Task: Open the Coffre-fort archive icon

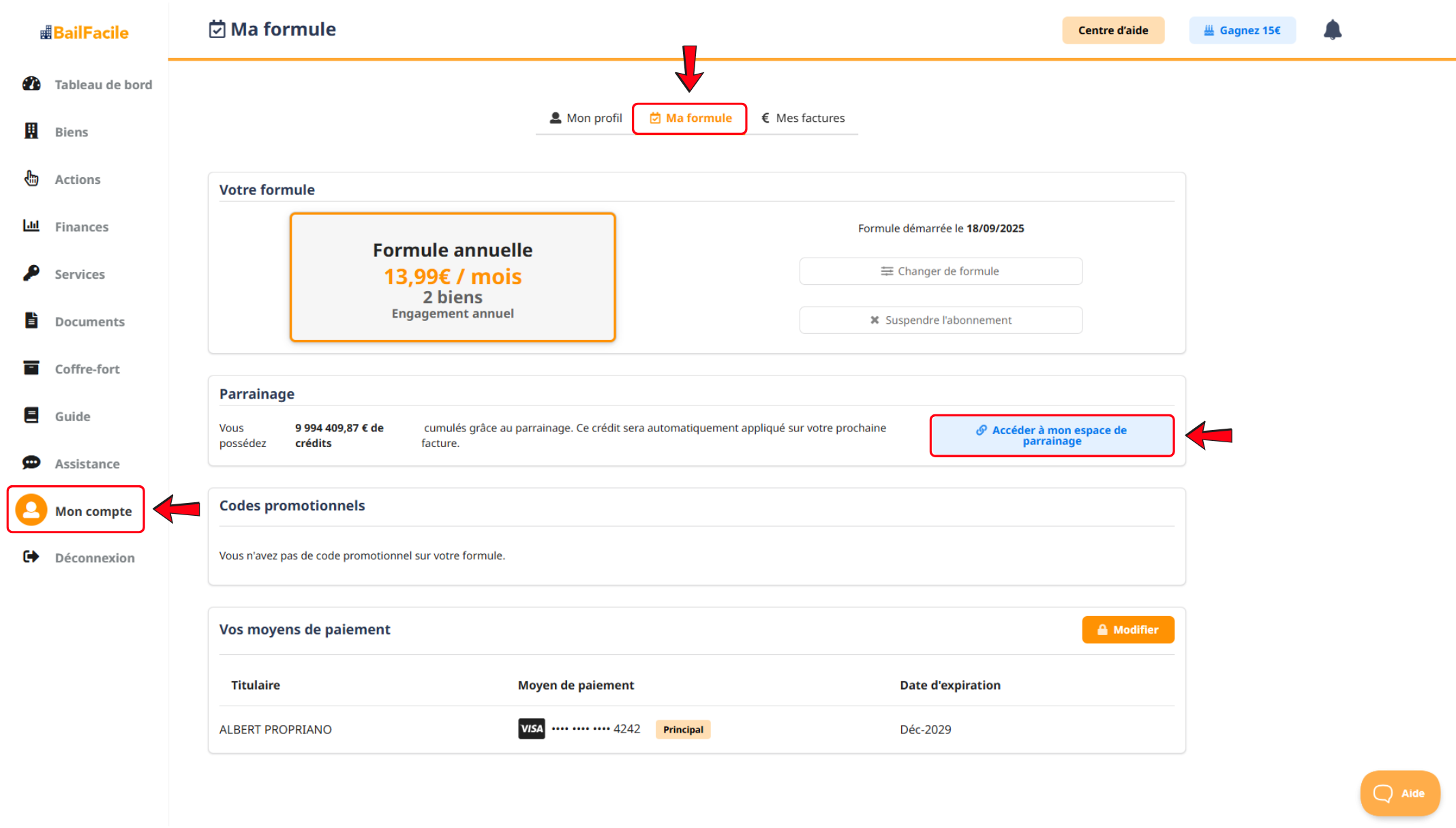Action: coord(31,368)
